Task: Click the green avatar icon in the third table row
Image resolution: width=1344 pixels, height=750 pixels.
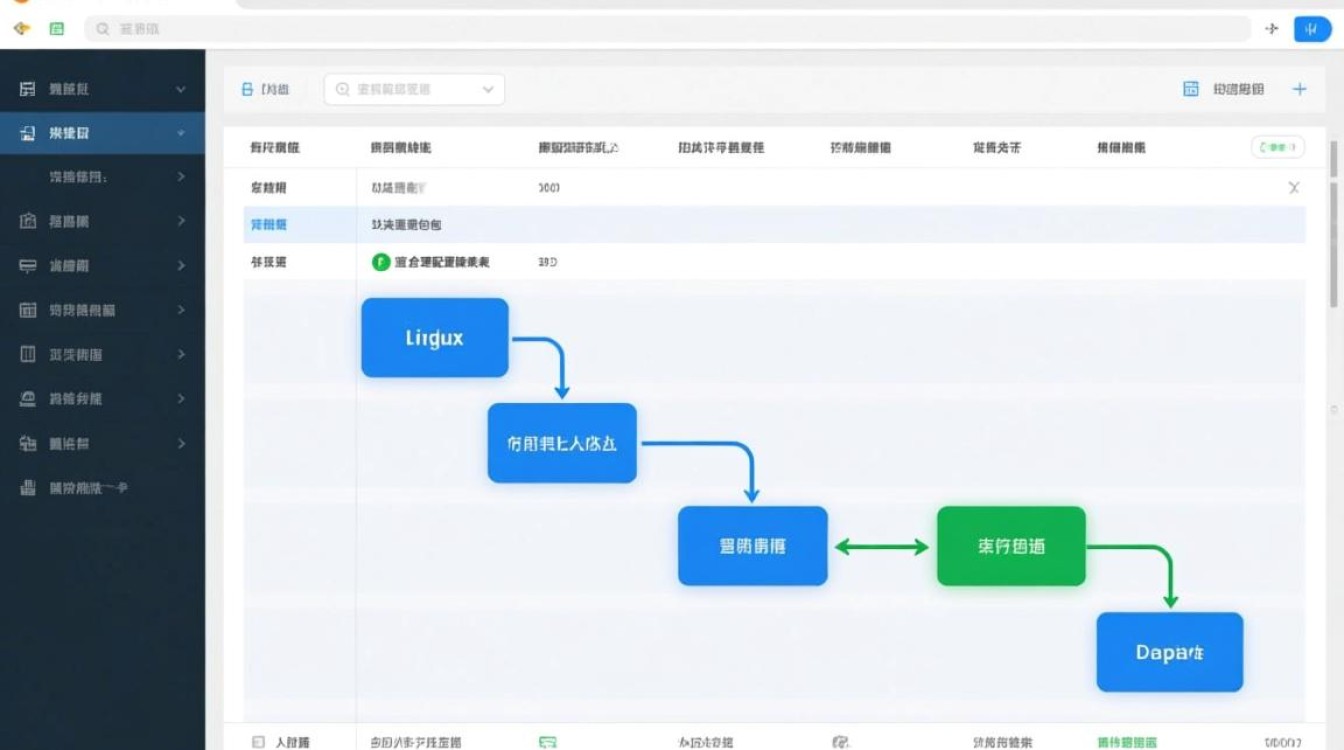Action: pos(378,262)
